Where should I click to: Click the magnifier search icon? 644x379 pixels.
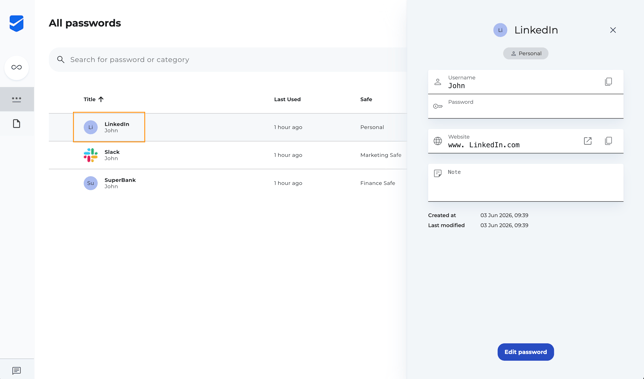coord(61,60)
